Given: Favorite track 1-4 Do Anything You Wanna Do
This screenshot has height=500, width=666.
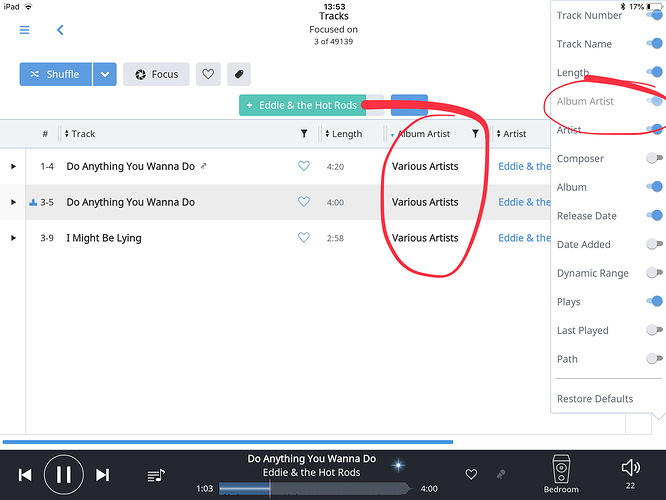Looking at the screenshot, I should pyautogui.click(x=304, y=166).
